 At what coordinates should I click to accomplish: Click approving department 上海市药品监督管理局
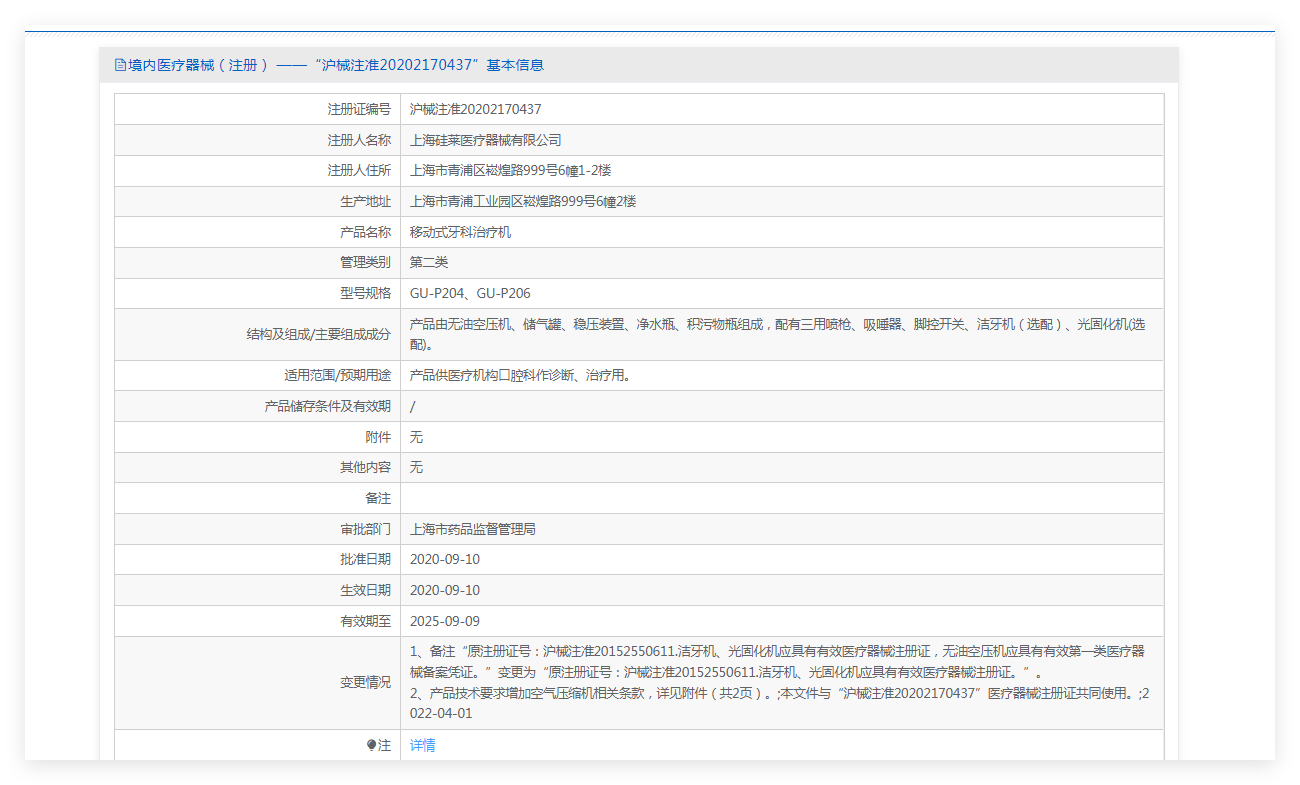point(472,529)
